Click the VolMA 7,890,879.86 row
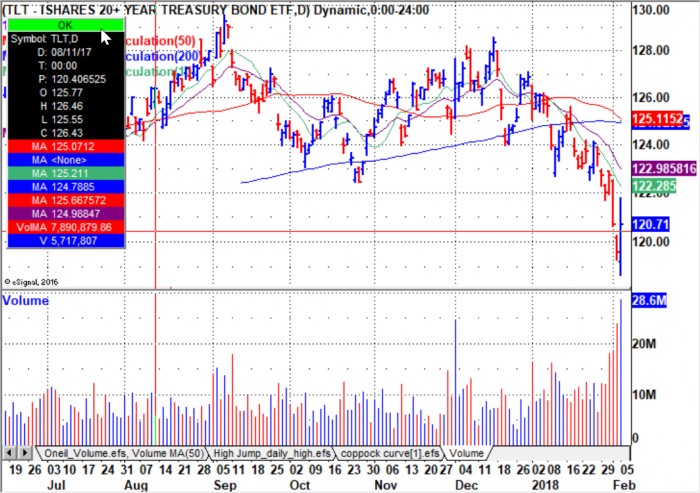 pyautogui.click(x=66, y=227)
